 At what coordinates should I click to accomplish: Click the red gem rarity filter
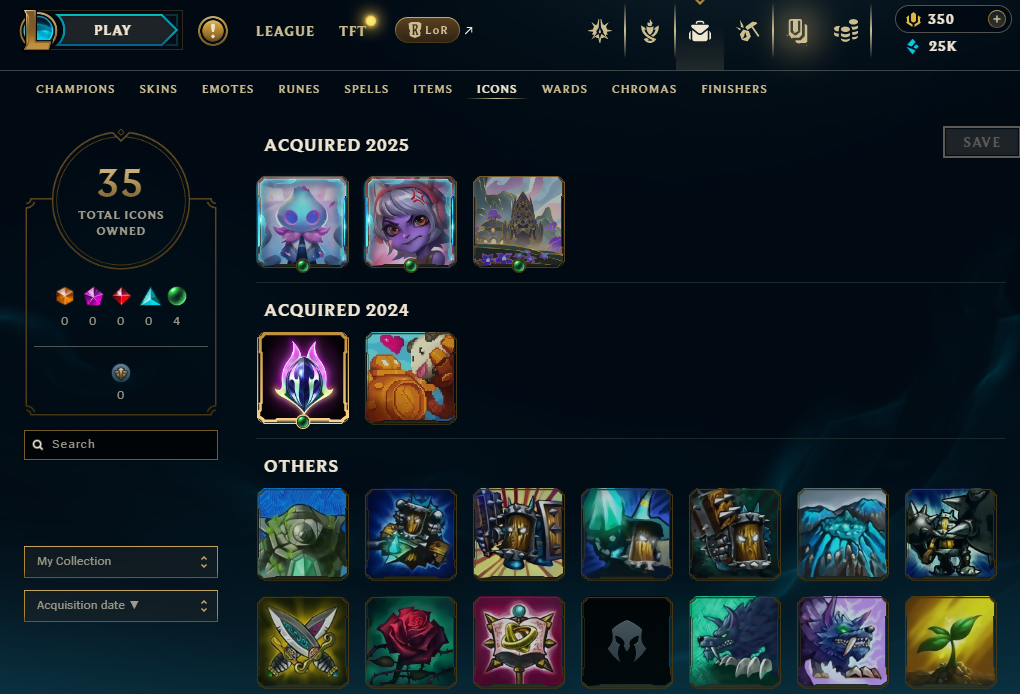121,297
